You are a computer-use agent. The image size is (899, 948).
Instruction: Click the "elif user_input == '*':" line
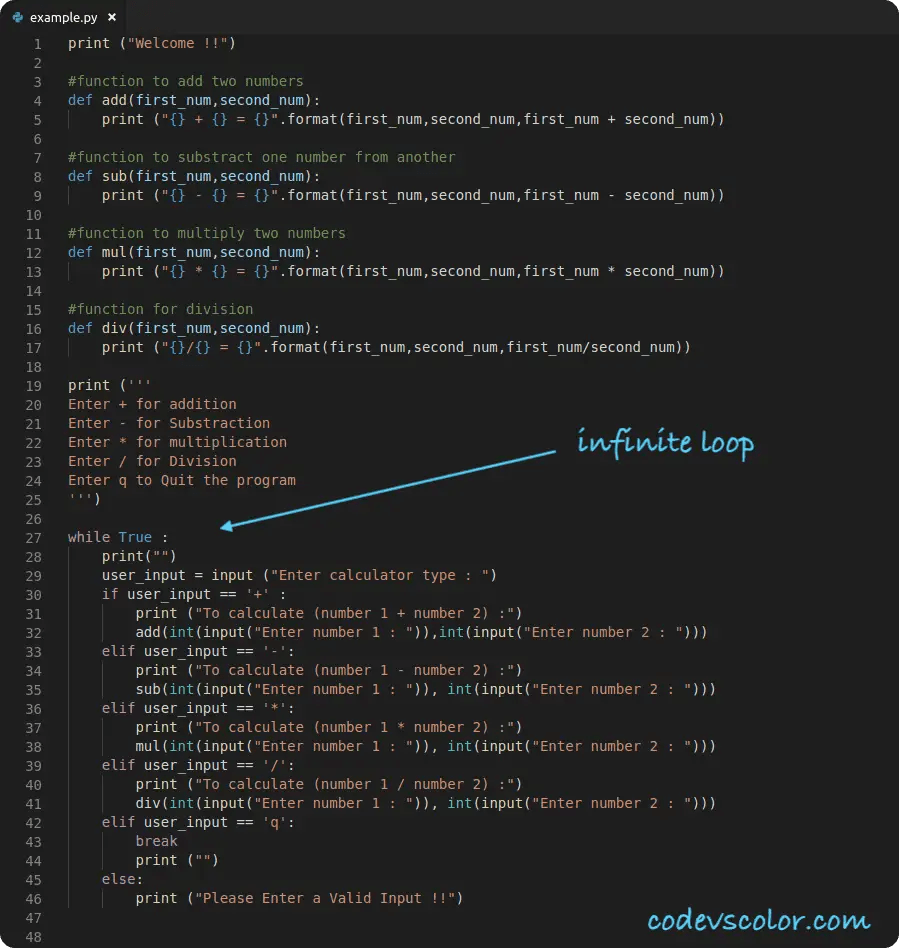(198, 708)
